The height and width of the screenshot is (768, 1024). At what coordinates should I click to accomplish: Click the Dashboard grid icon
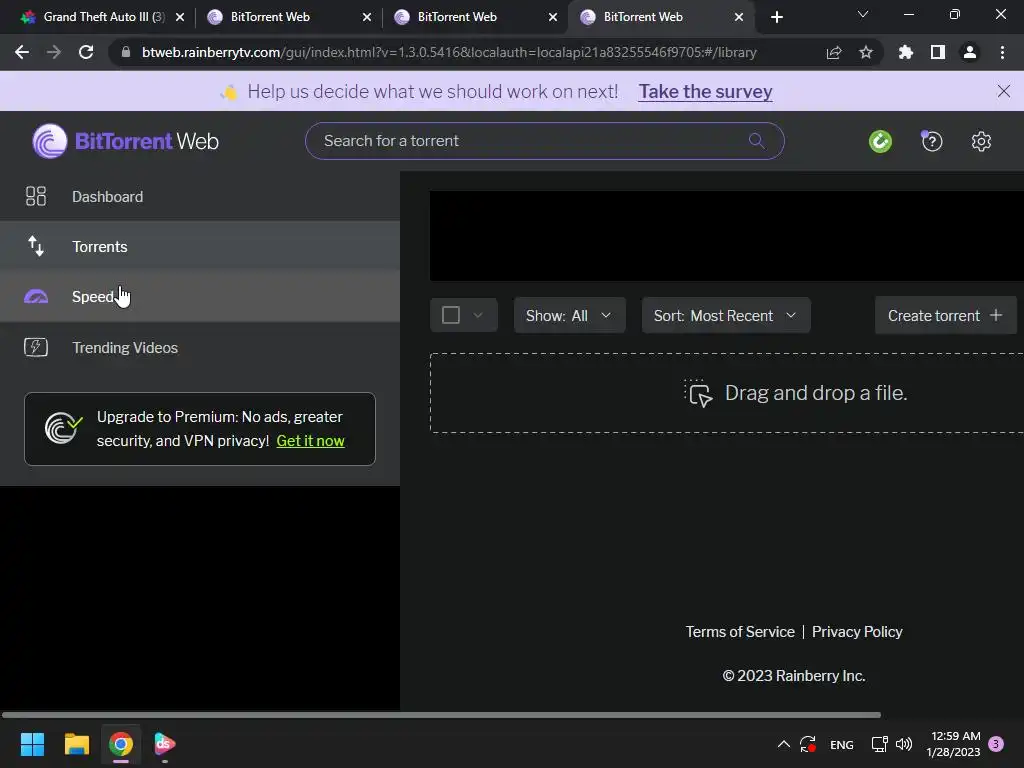pos(36,196)
